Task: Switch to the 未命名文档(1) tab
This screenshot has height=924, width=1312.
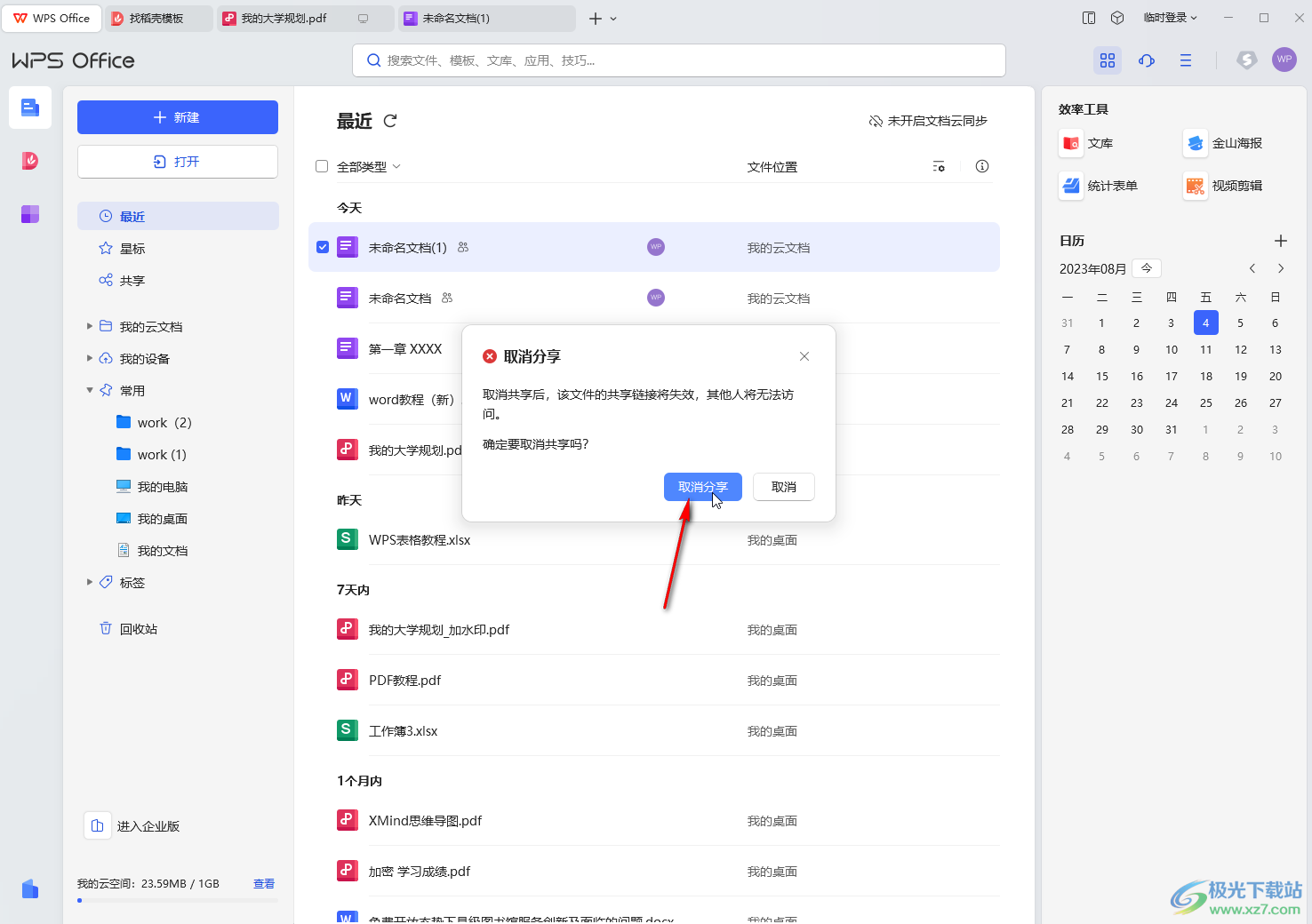Action: coord(486,18)
